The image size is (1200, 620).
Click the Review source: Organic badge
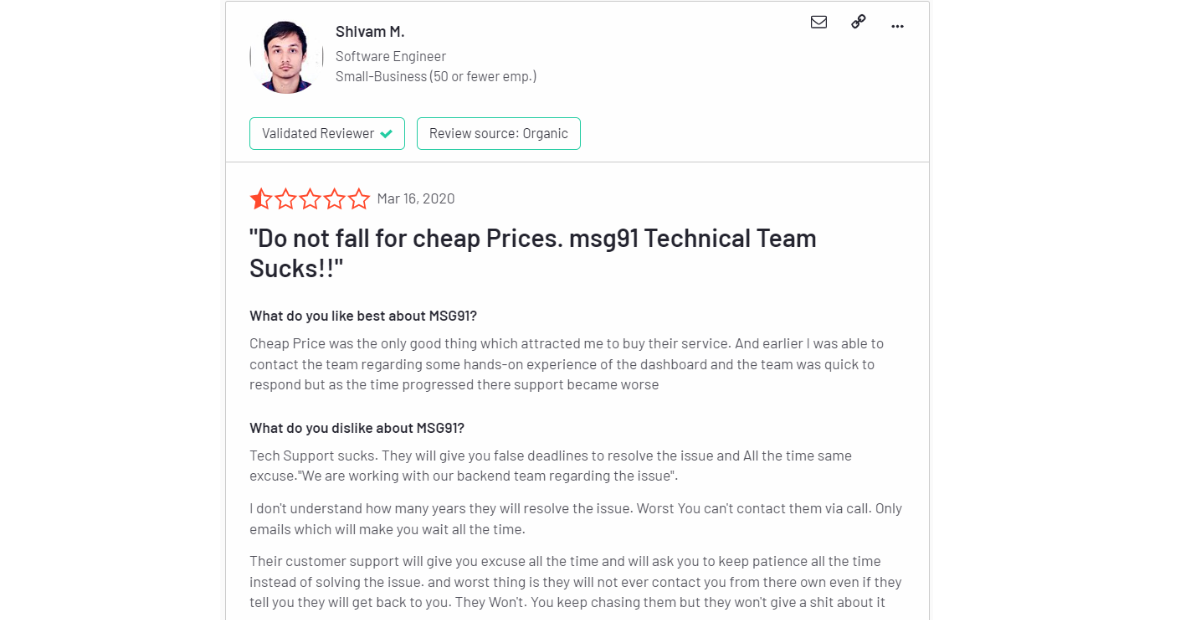coord(498,134)
